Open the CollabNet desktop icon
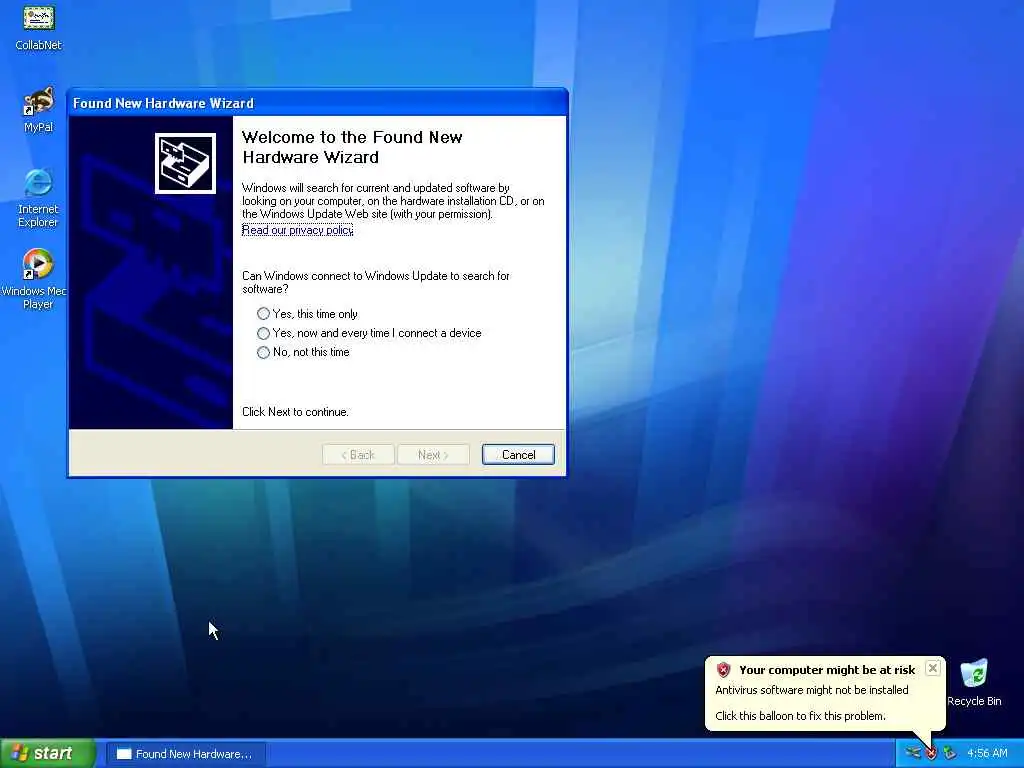This screenshot has height=768, width=1024. click(x=39, y=26)
